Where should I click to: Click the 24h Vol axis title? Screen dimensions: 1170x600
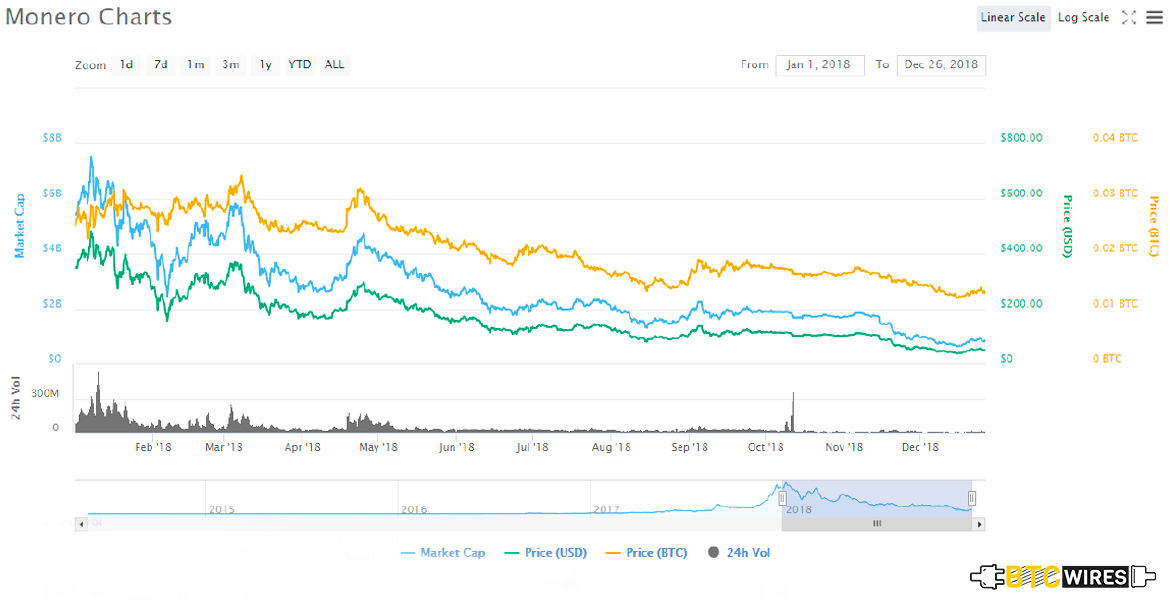(16, 397)
